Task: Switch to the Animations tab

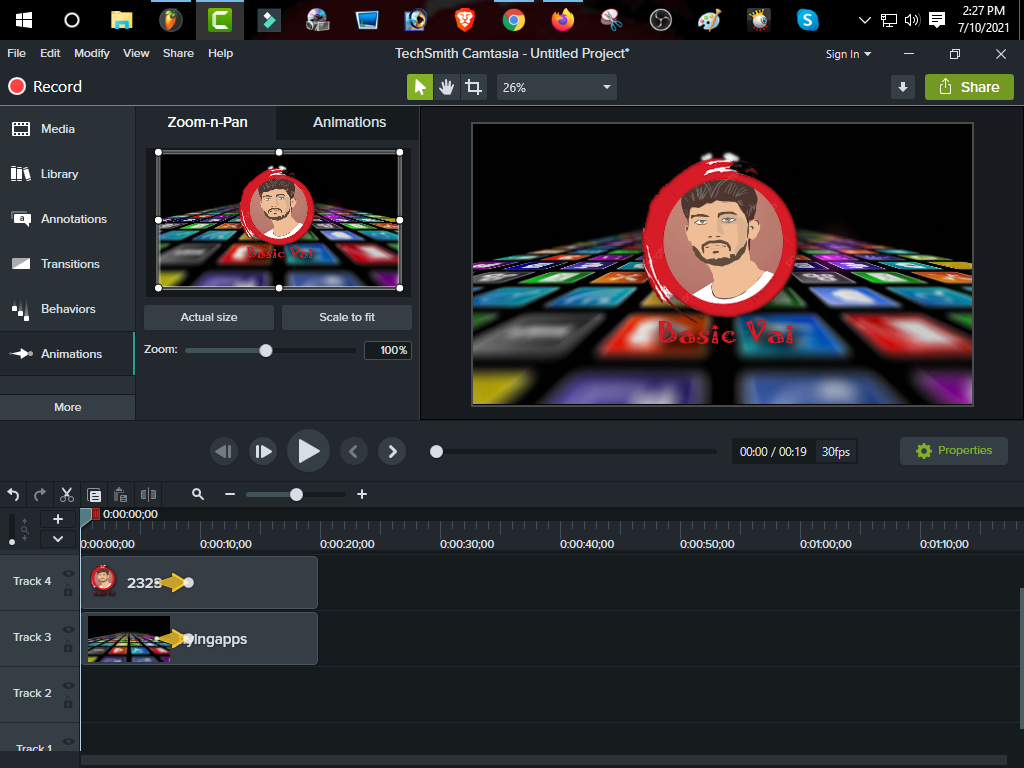Action: click(349, 122)
